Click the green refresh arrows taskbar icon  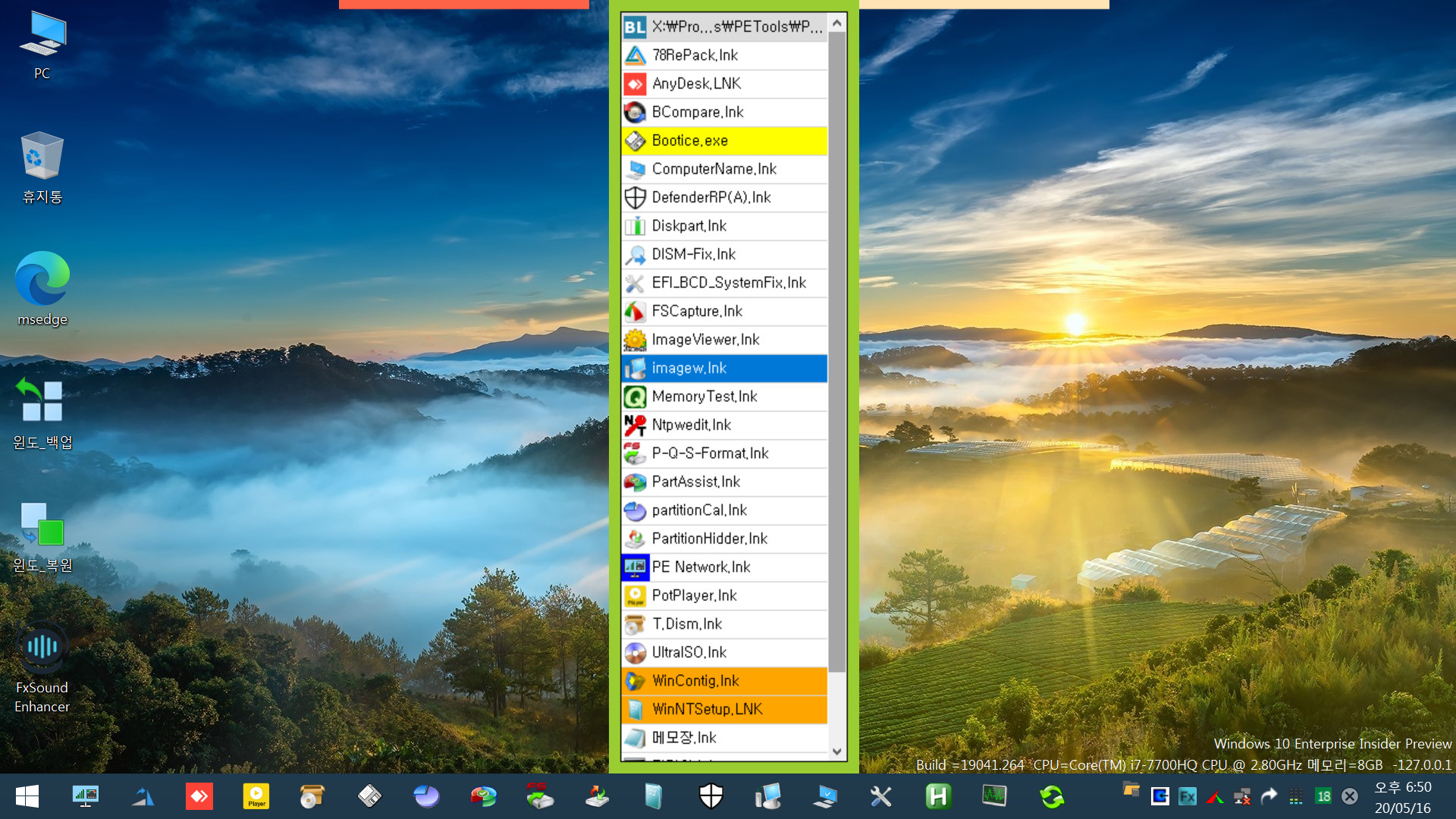(1052, 796)
